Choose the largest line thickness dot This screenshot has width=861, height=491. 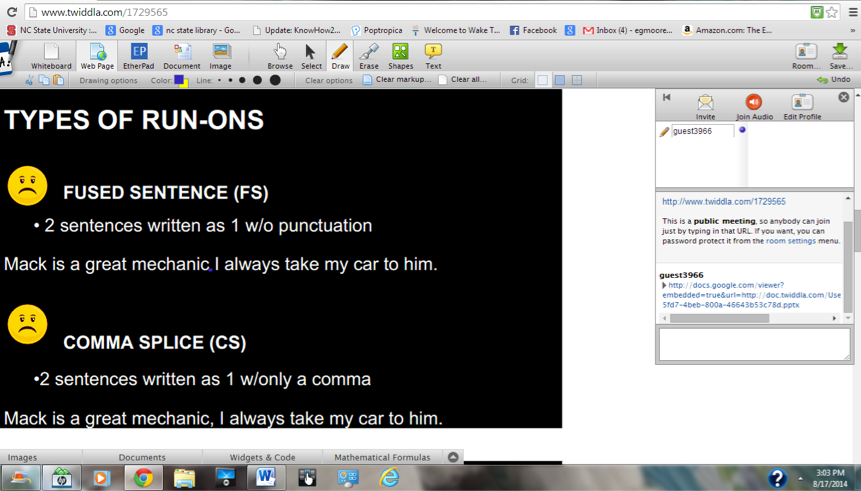(x=275, y=80)
